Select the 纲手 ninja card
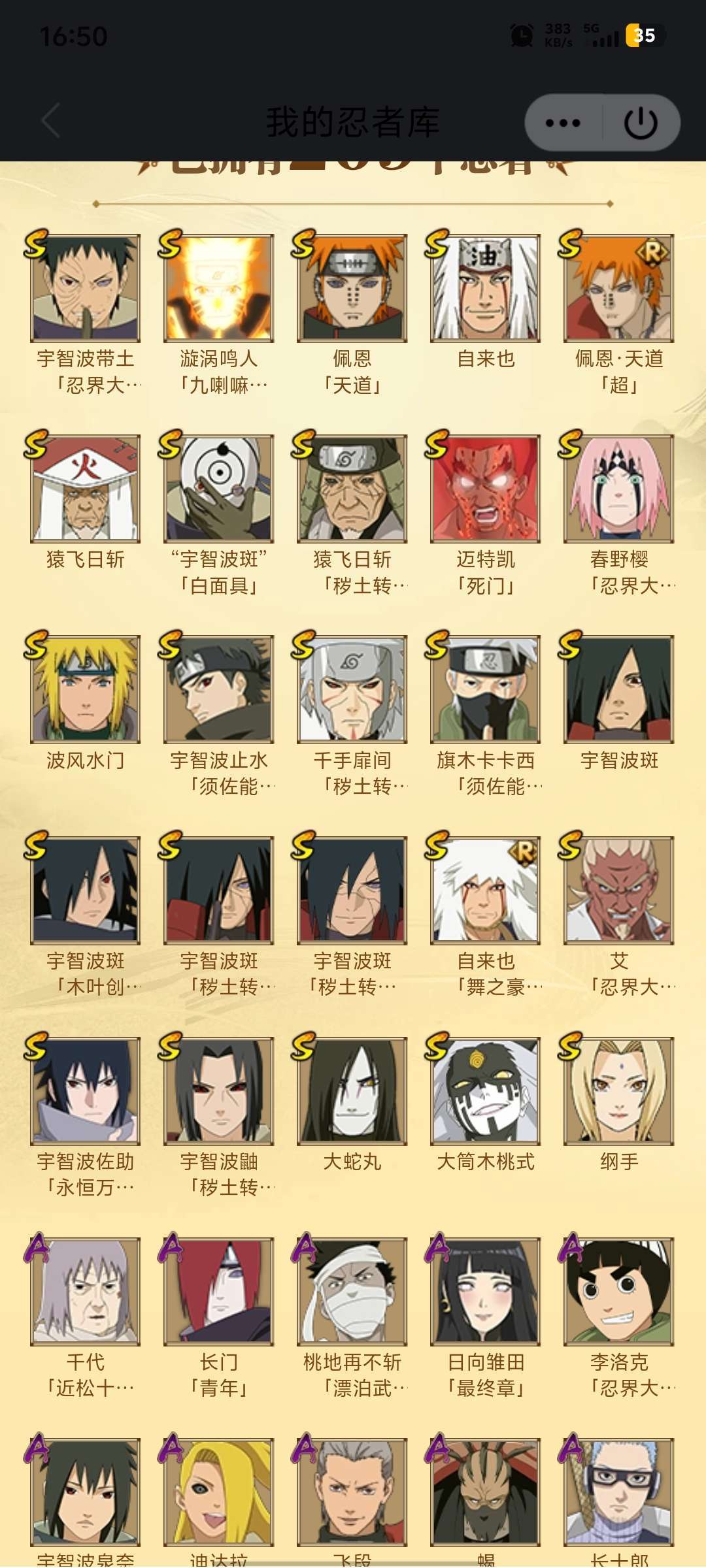The width and height of the screenshot is (706, 1568). 618,1091
